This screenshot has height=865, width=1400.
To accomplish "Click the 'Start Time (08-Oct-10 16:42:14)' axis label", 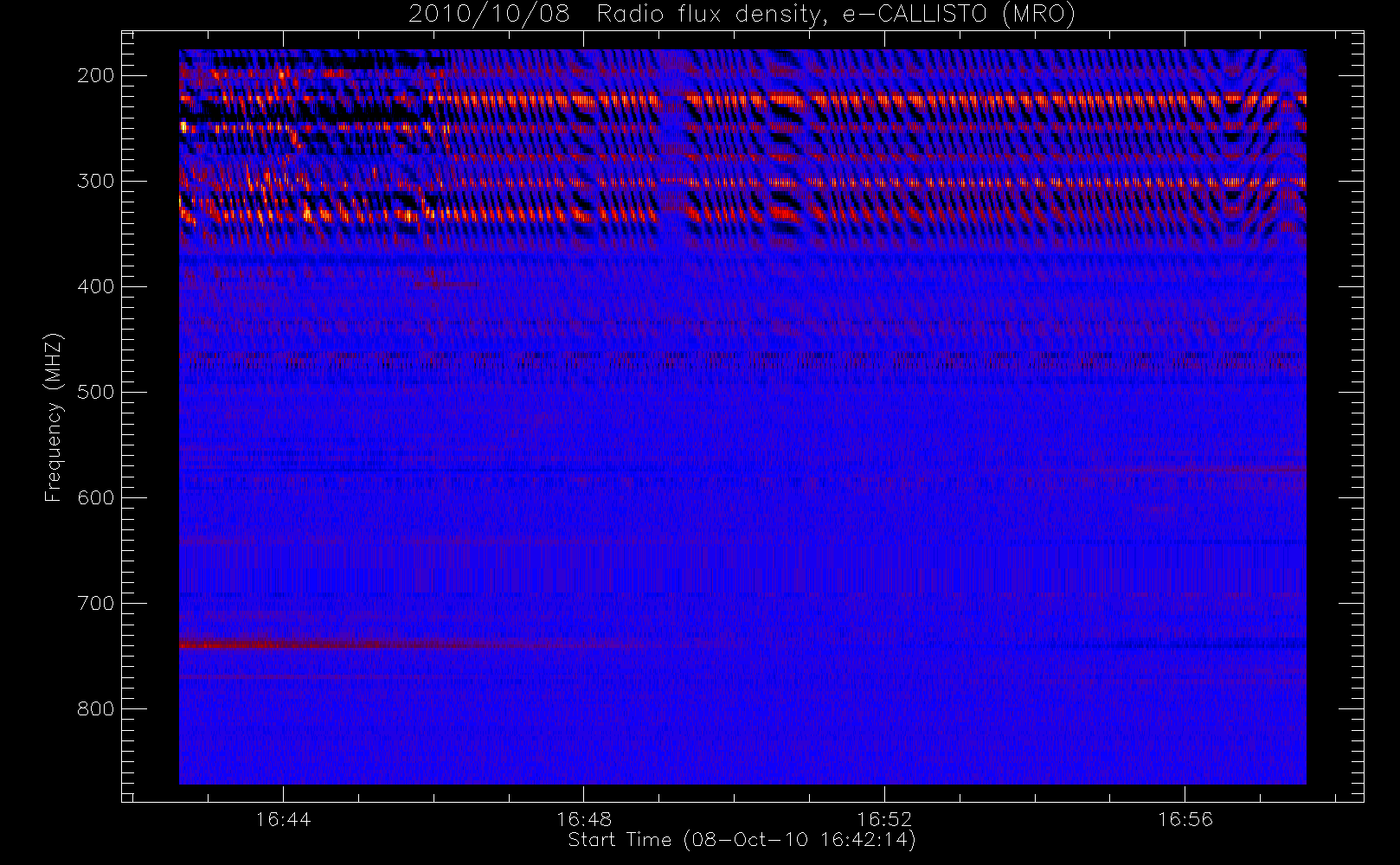I will coord(742,840).
